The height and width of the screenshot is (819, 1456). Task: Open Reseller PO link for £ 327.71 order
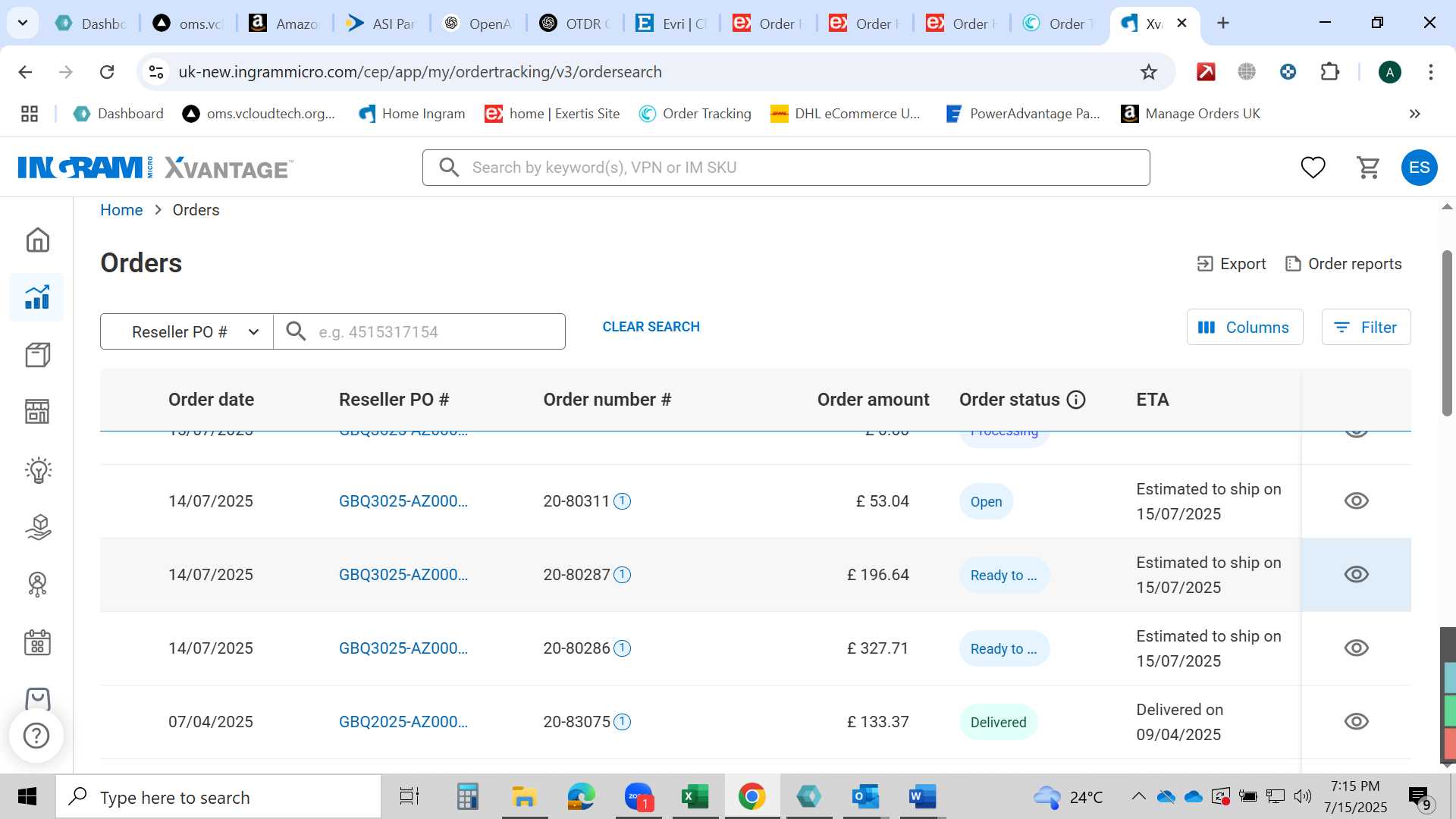click(x=403, y=648)
